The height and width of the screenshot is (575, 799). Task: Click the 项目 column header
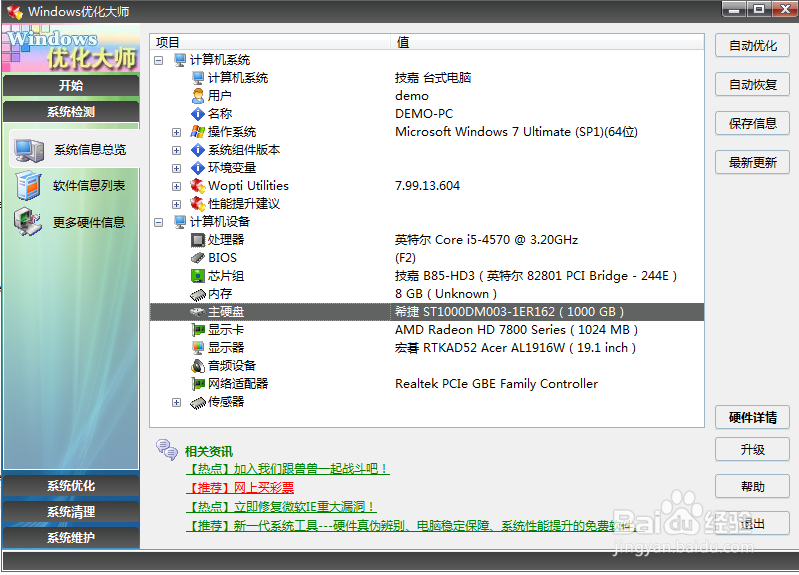[270, 42]
